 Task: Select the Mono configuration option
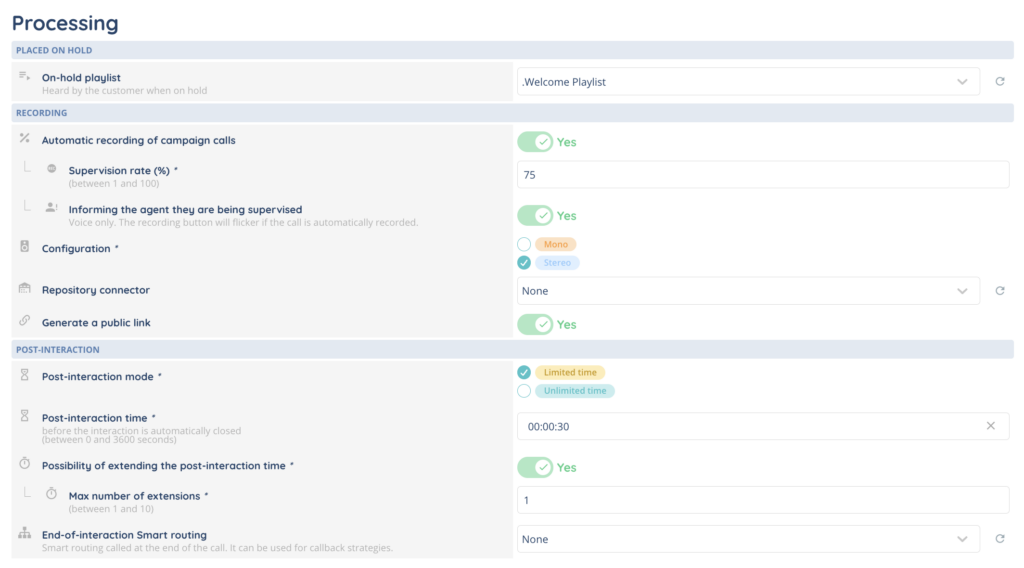pyautogui.click(x=524, y=244)
